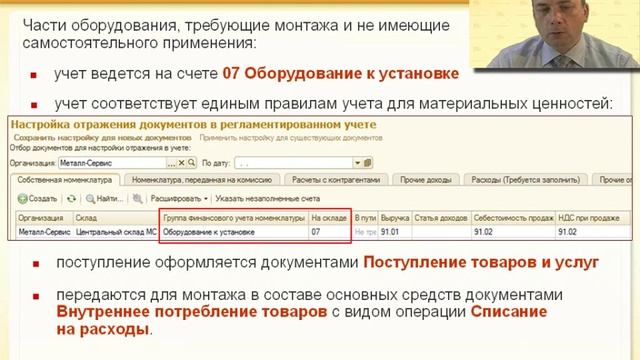Screen dimensions: 640x360
Task: Expand the По дату dropdown arrow
Action: (357, 163)
